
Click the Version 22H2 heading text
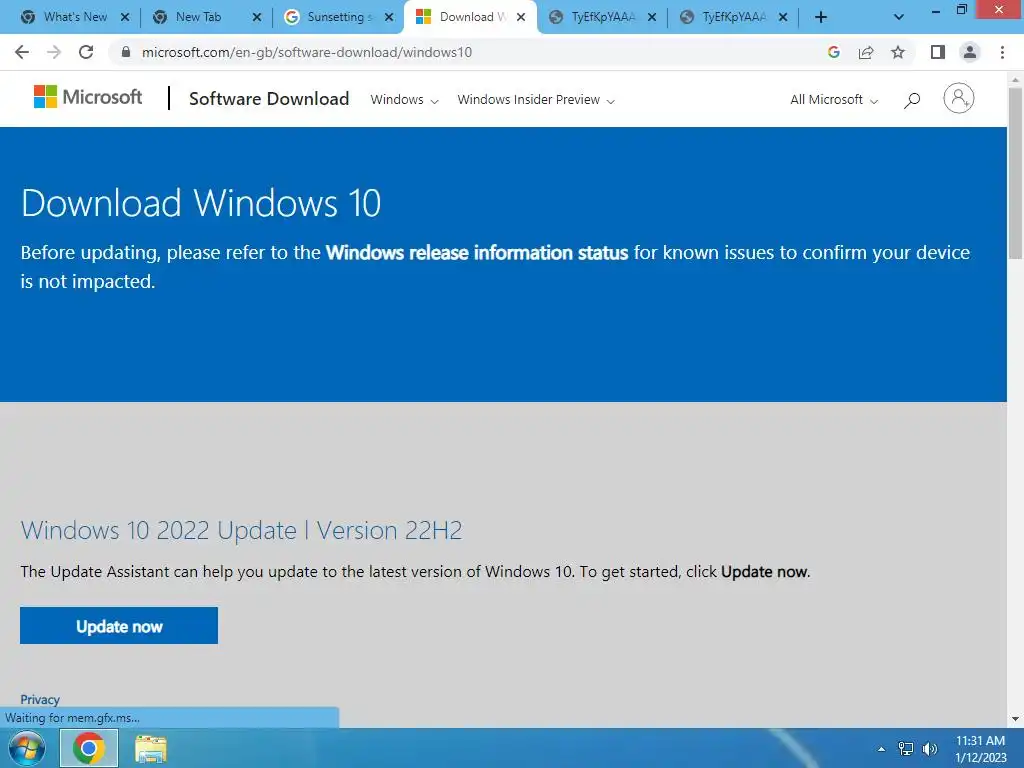tap(389, 530)
